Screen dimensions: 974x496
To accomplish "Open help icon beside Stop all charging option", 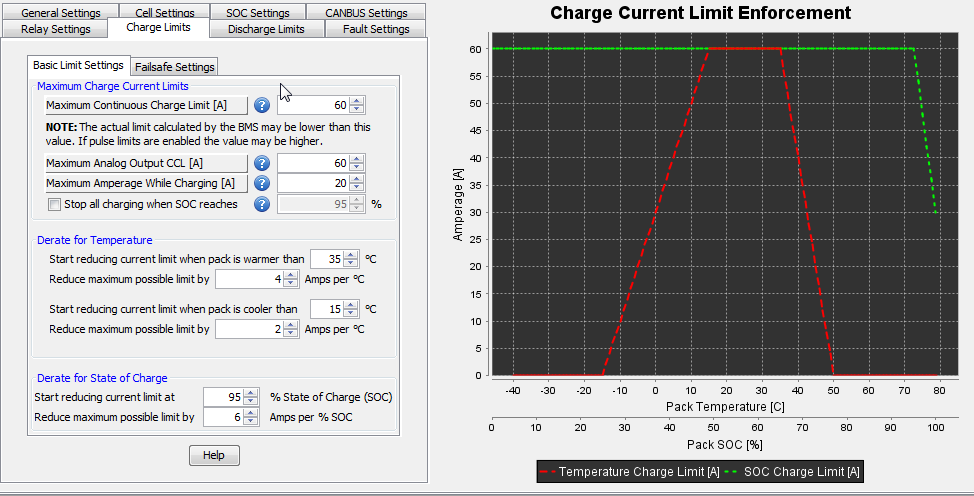I will pos(262,204).
